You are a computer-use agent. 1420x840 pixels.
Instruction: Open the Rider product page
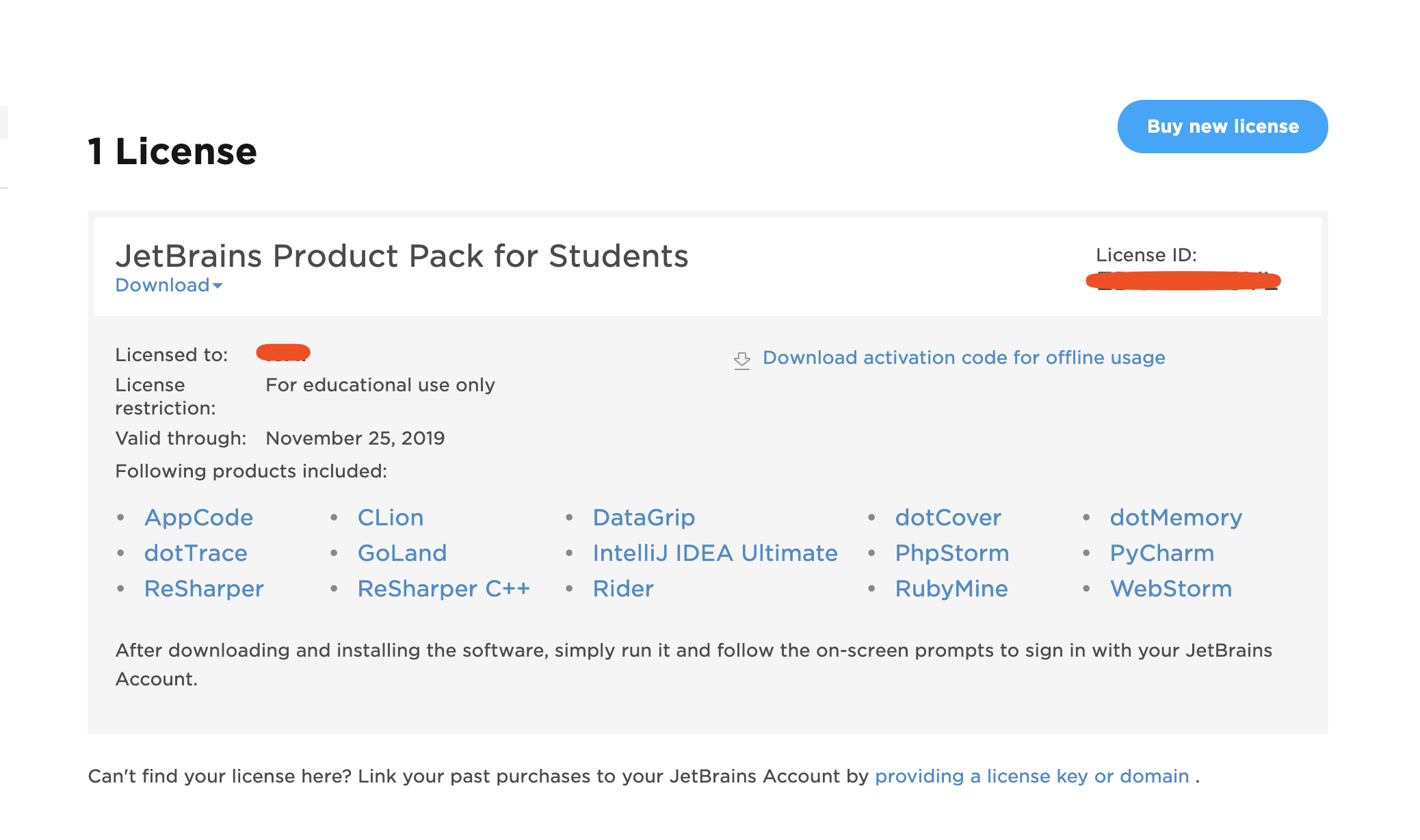[623, 588]
